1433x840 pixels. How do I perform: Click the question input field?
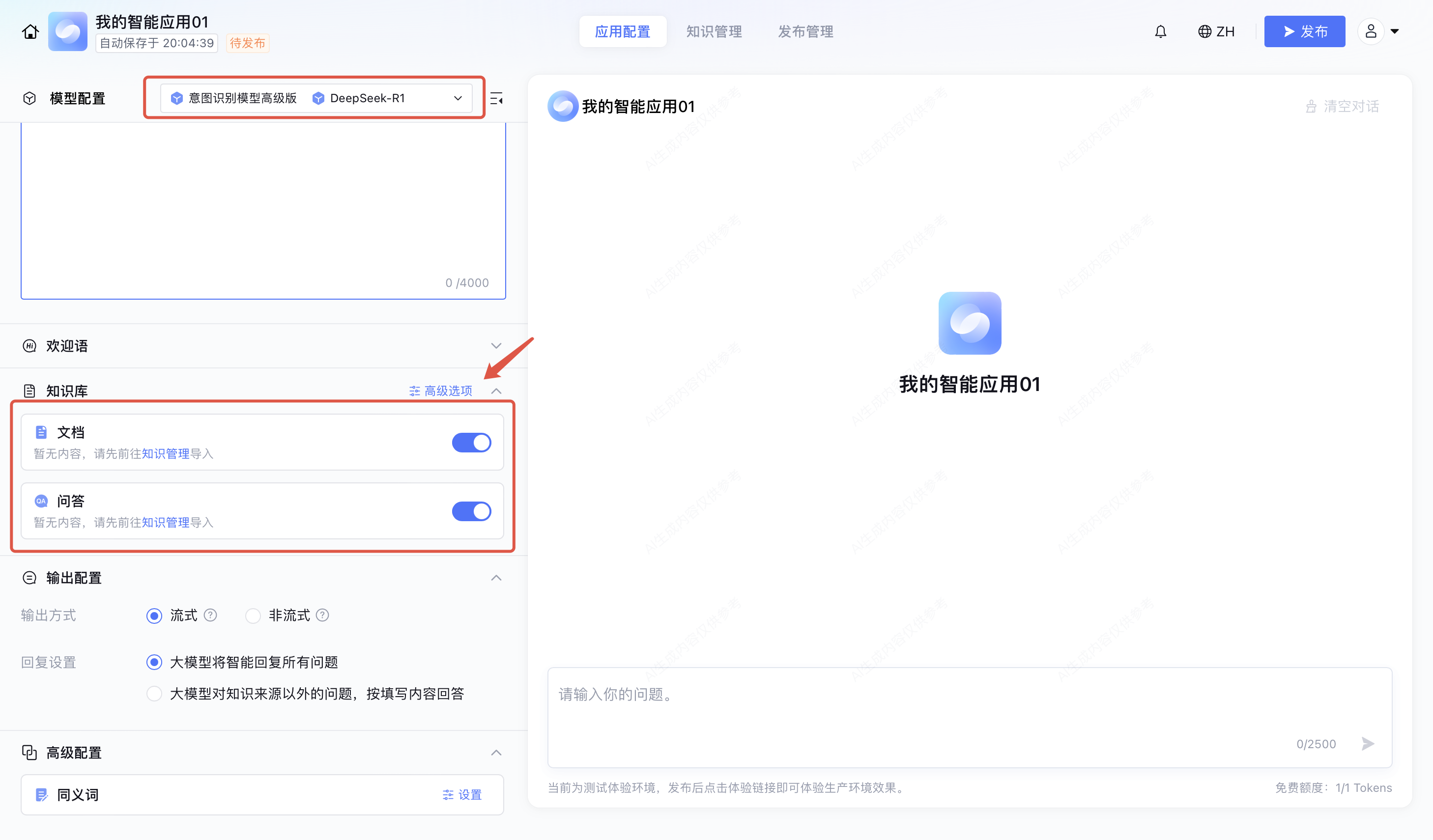[x=910, y=705]
